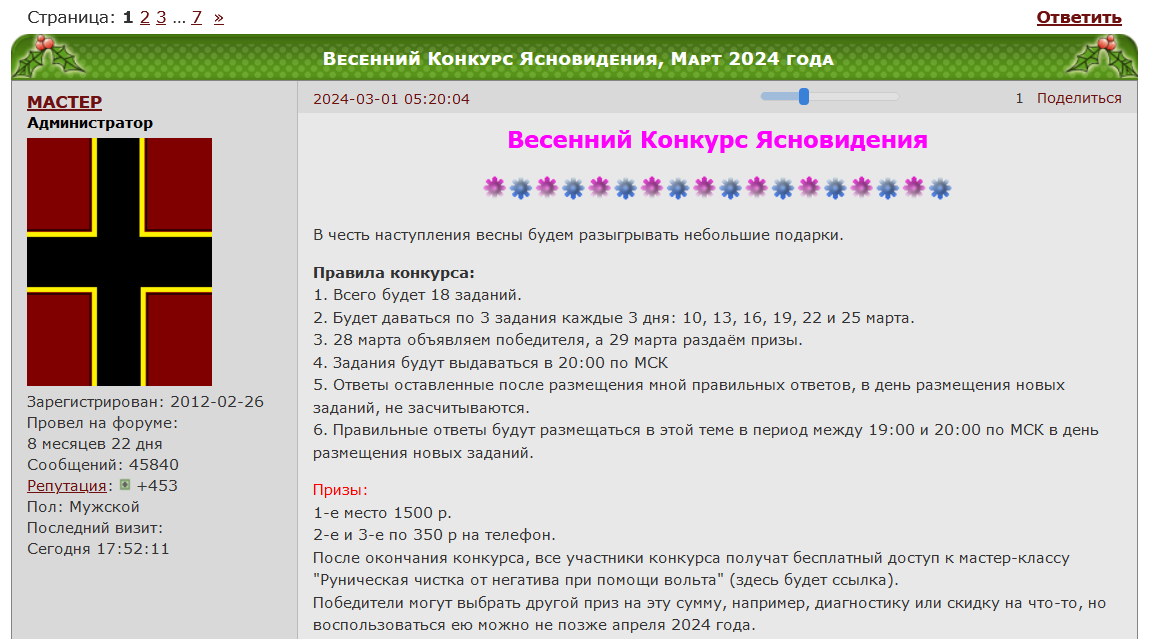Click the topic title in green header
1150x639 pixels.
tap(577, 59)
